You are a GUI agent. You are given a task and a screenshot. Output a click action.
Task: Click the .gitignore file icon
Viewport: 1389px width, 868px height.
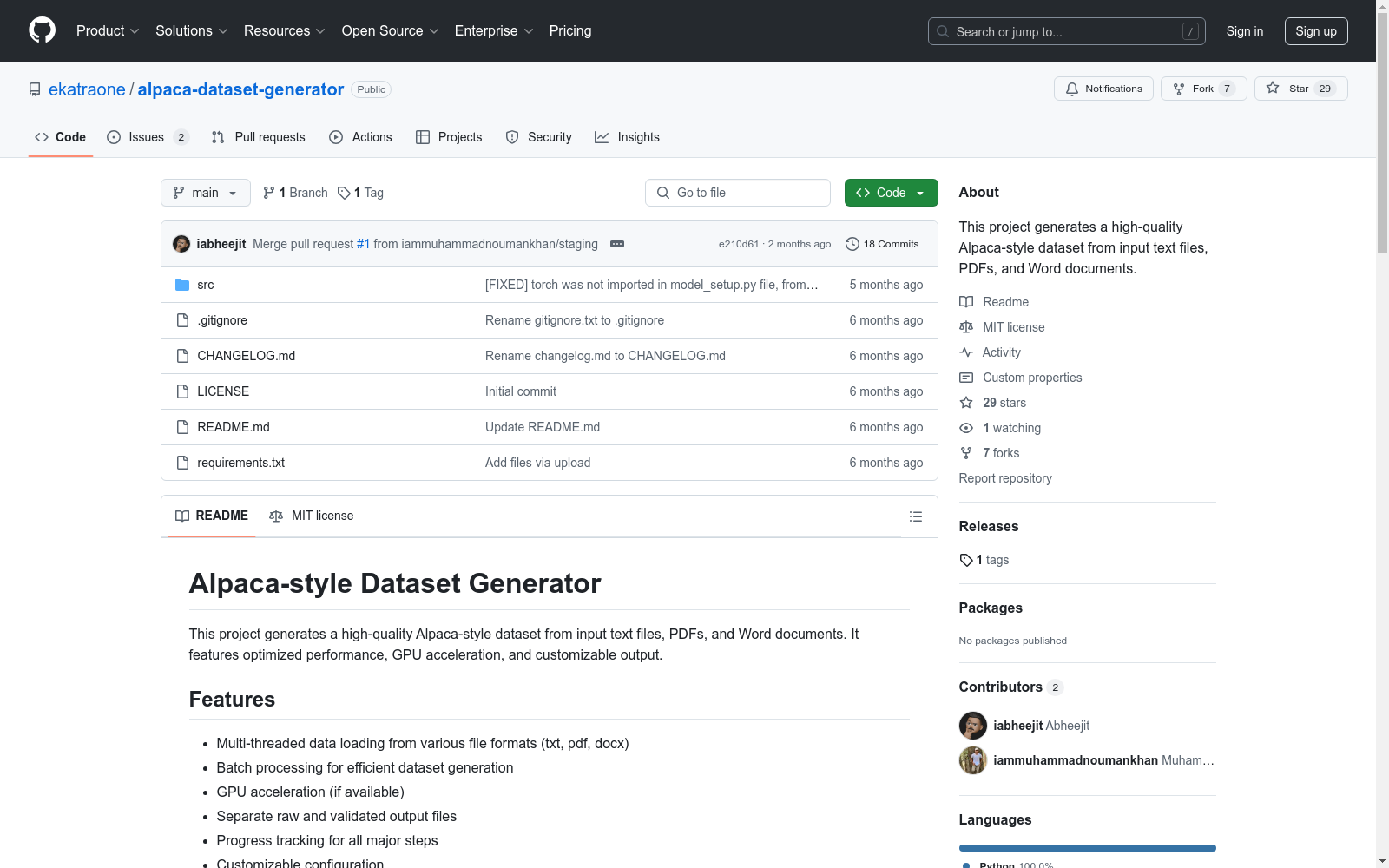pyautogui.click(x=182, y=320)
